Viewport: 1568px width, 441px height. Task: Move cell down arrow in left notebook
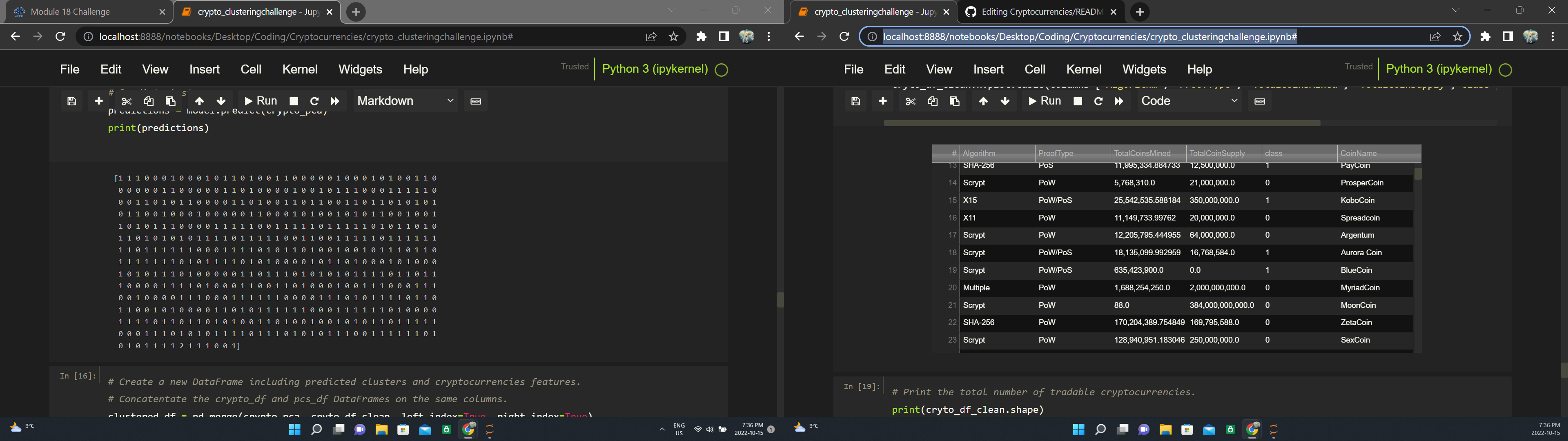coord(221,101)
